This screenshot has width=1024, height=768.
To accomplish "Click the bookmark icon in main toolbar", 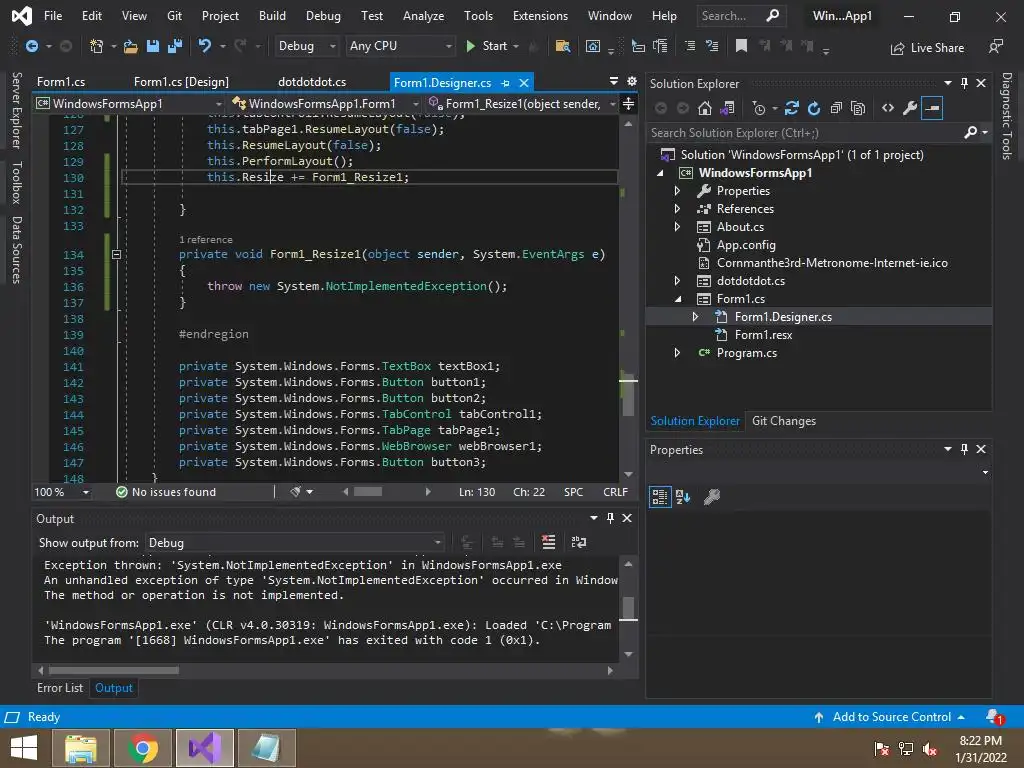I will [x=741, y=46].
